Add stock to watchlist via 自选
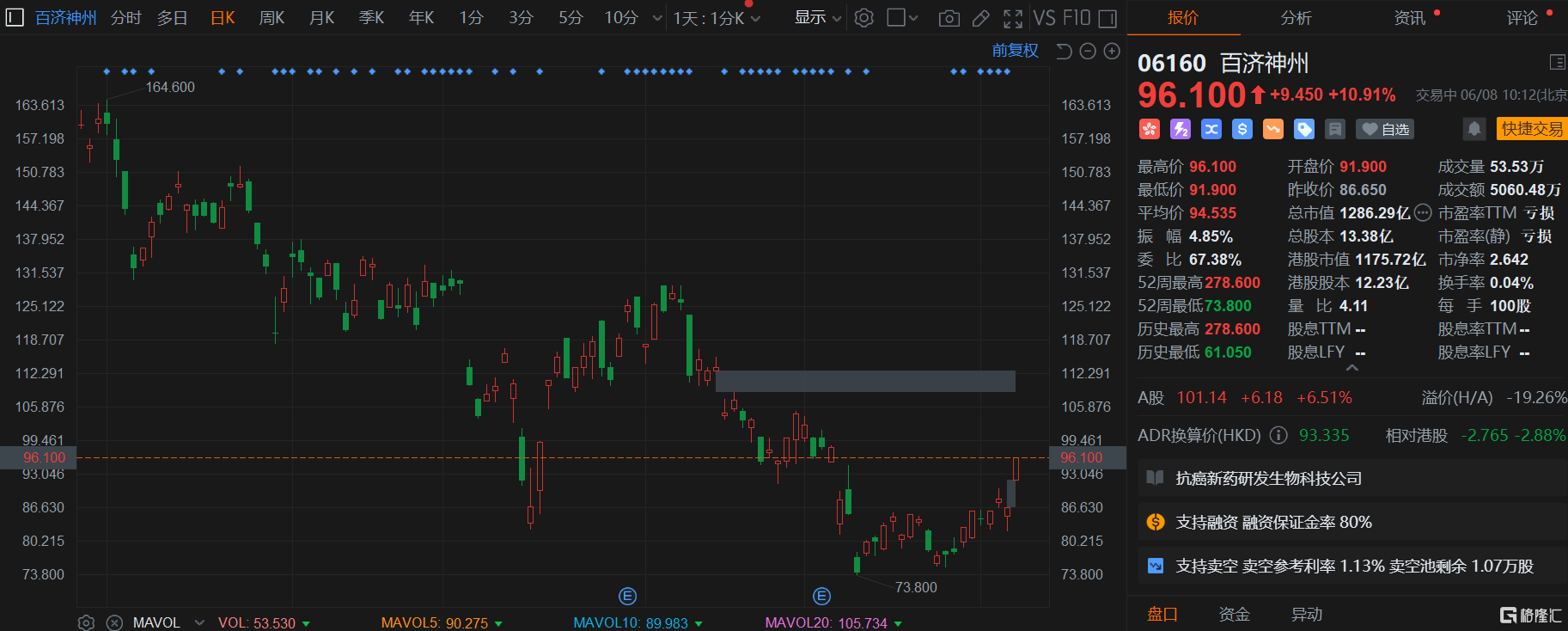The height and width of the screenshot is (631, 1568). 1385,129
